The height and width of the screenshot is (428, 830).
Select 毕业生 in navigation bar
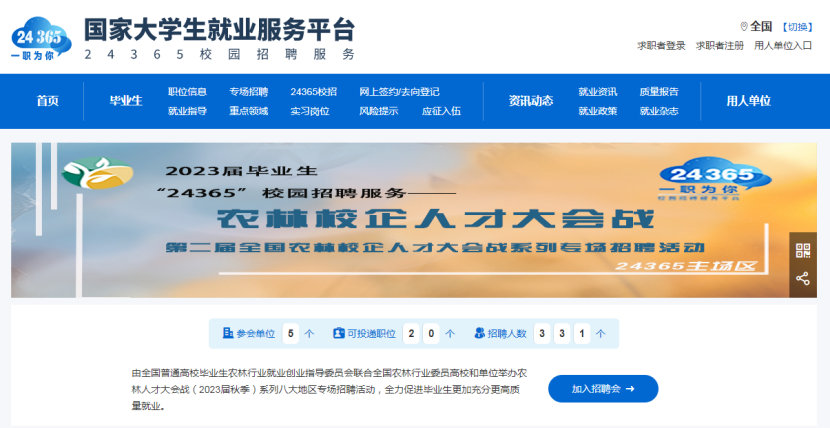point(126,101)
